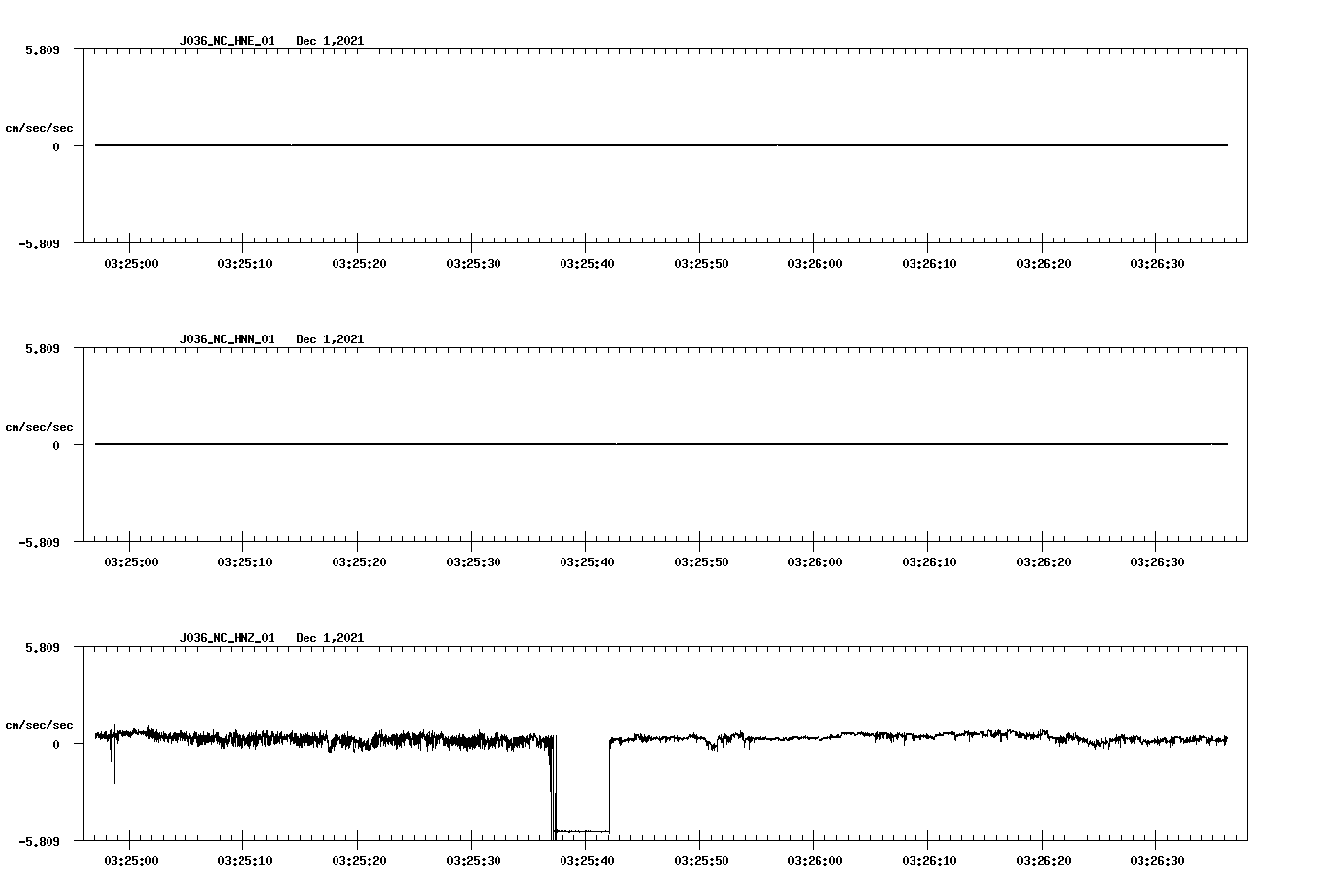
Task: Click the J036_NC_HNN_01 plot title
Action: 227,339
